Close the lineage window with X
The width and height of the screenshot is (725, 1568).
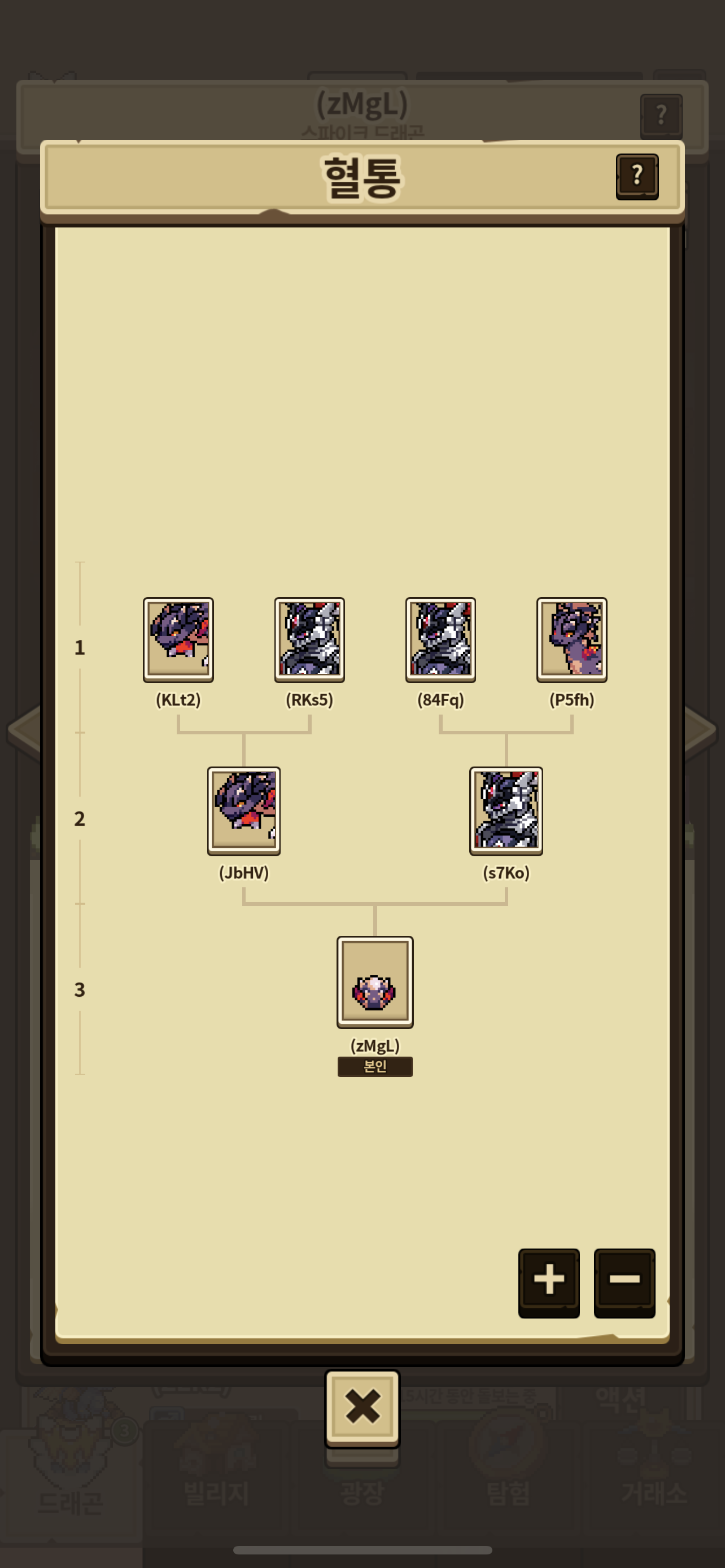(x=362, y=1408)
